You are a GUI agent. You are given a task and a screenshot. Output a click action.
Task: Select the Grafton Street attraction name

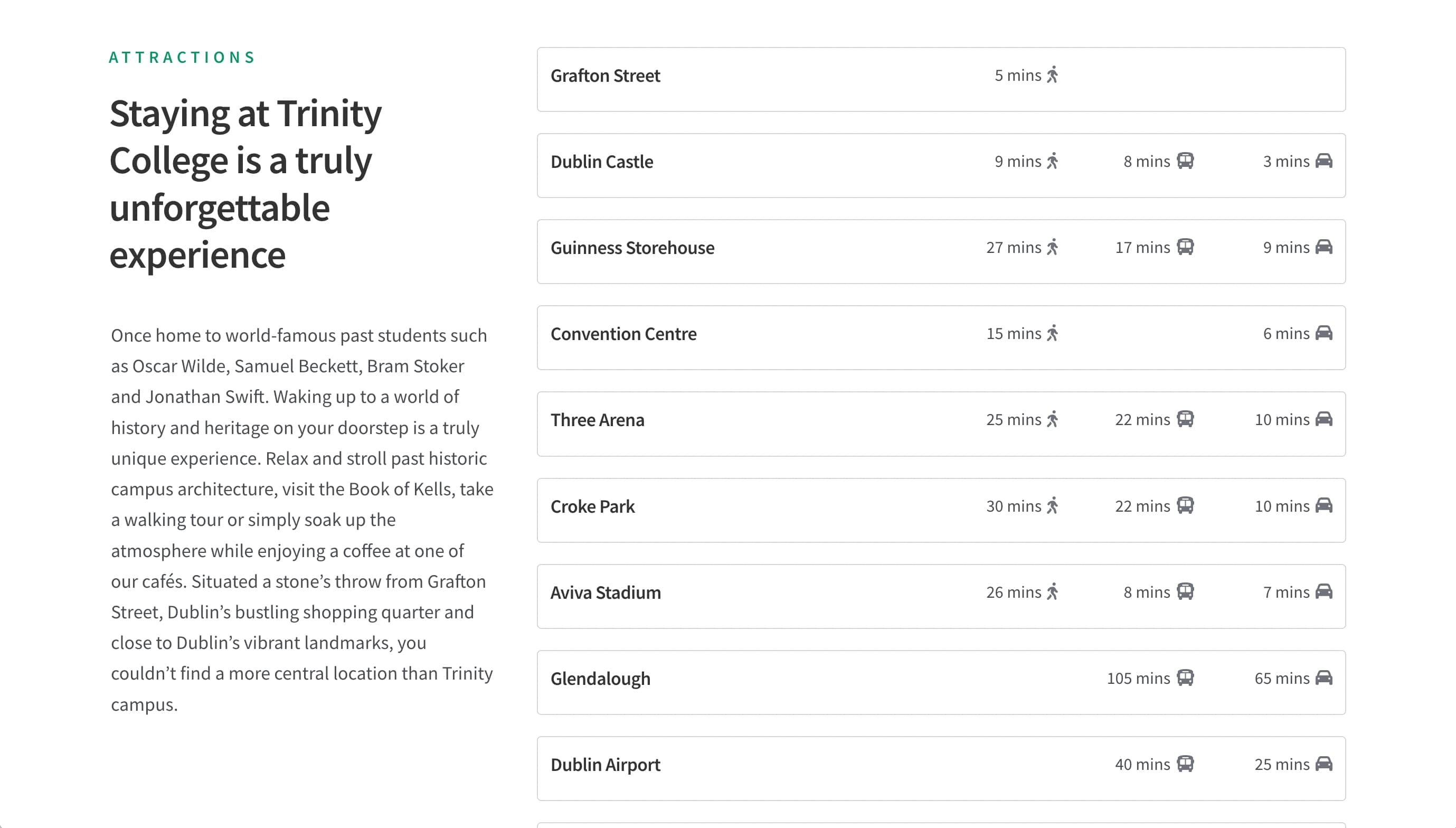point(605,76)
